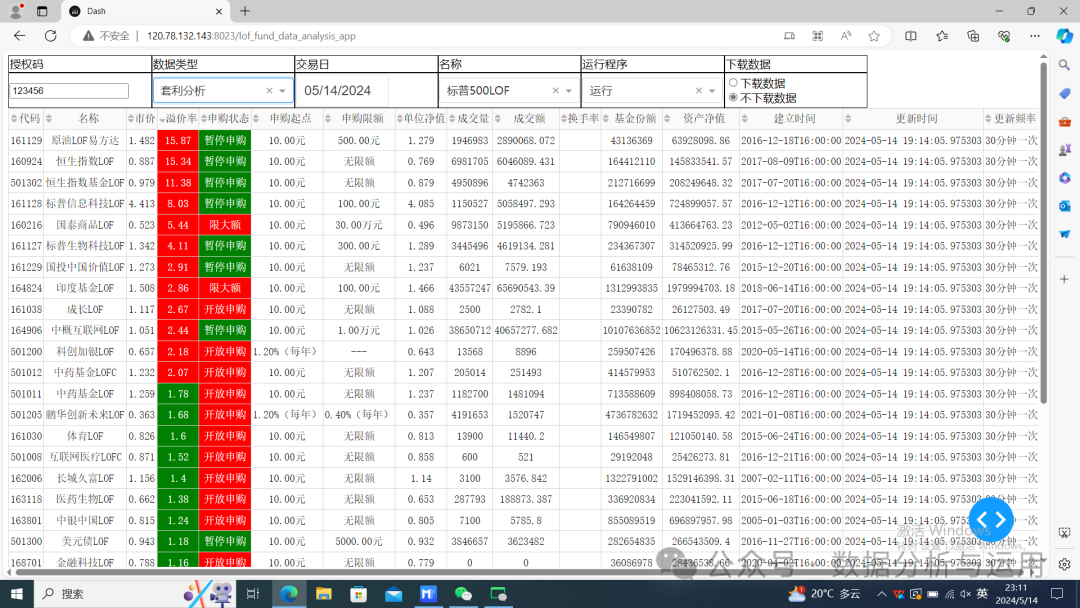
Task: Click the 英 input method indicator
Action: pyautogui.click(x=982, y=594)
